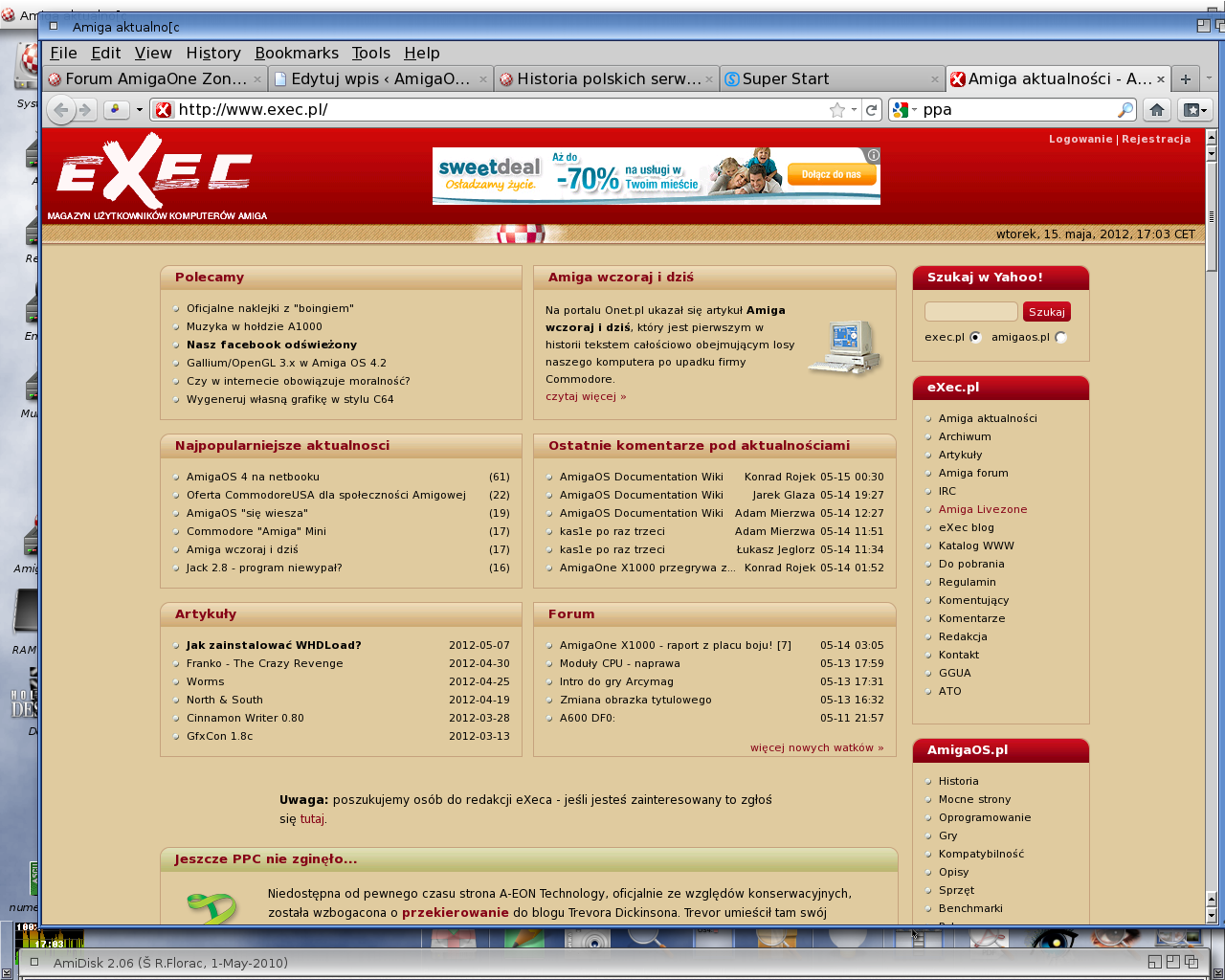Open the View menu

point(153,54)
